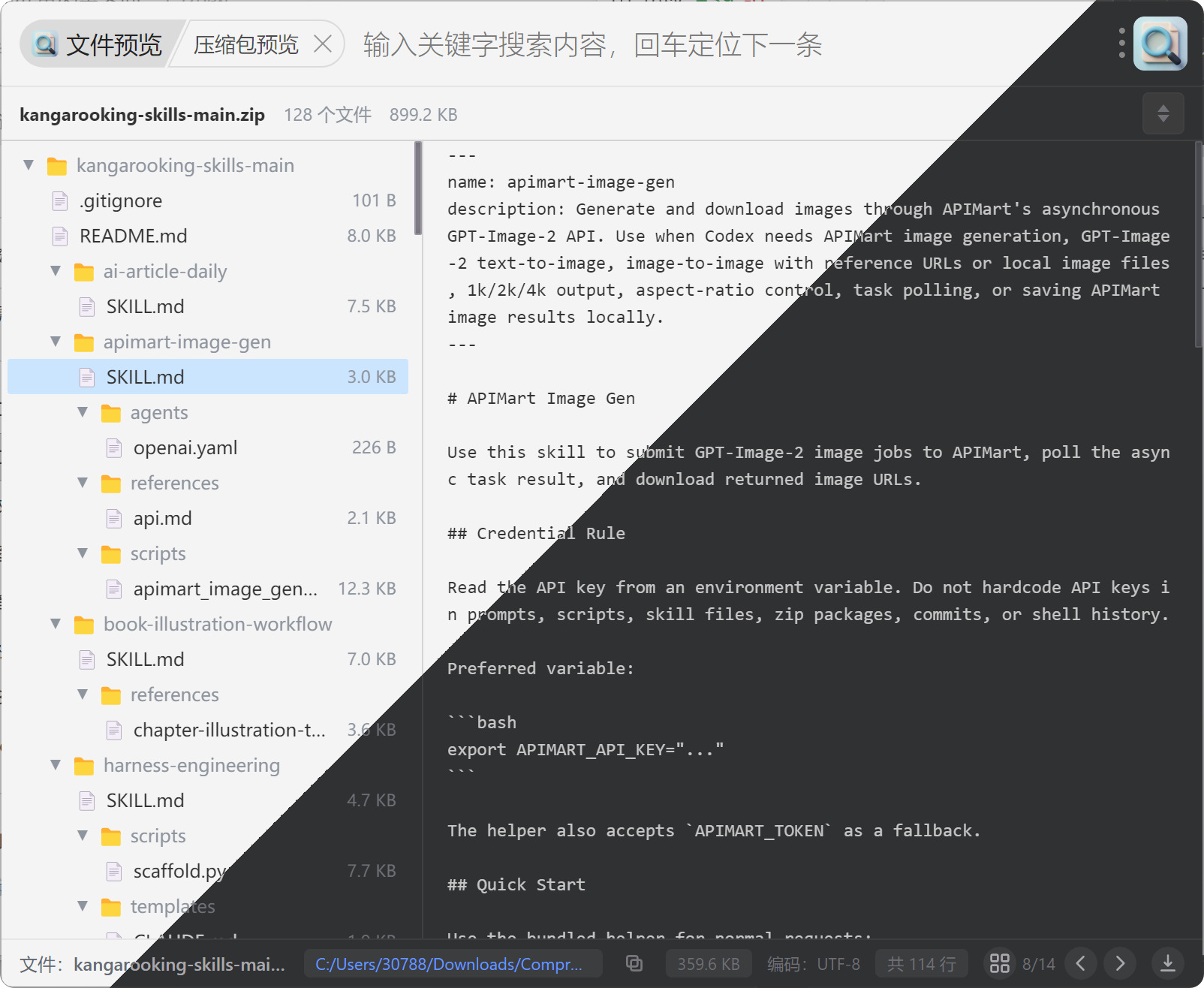
Task: Switch to the 文件预览 tab
Action: click(98, 44)
